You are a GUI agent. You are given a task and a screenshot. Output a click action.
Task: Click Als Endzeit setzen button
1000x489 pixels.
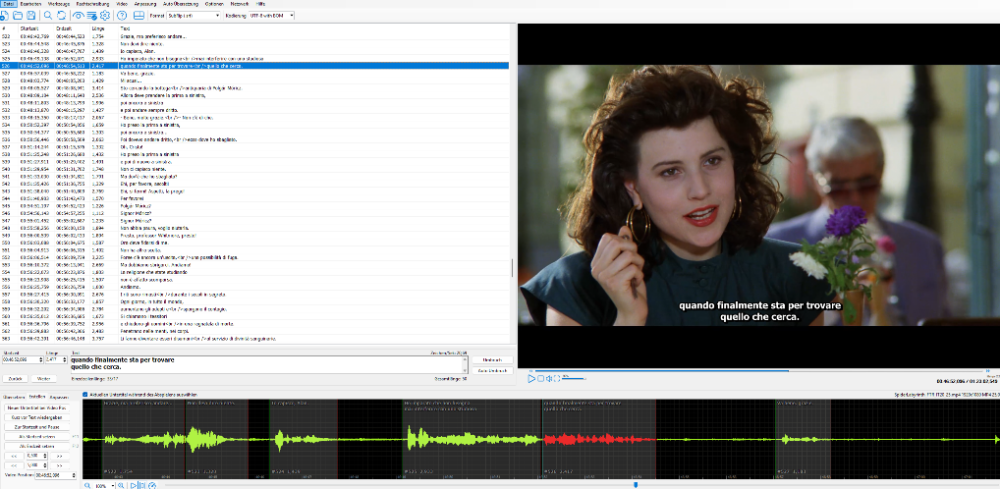click(37, 446)
